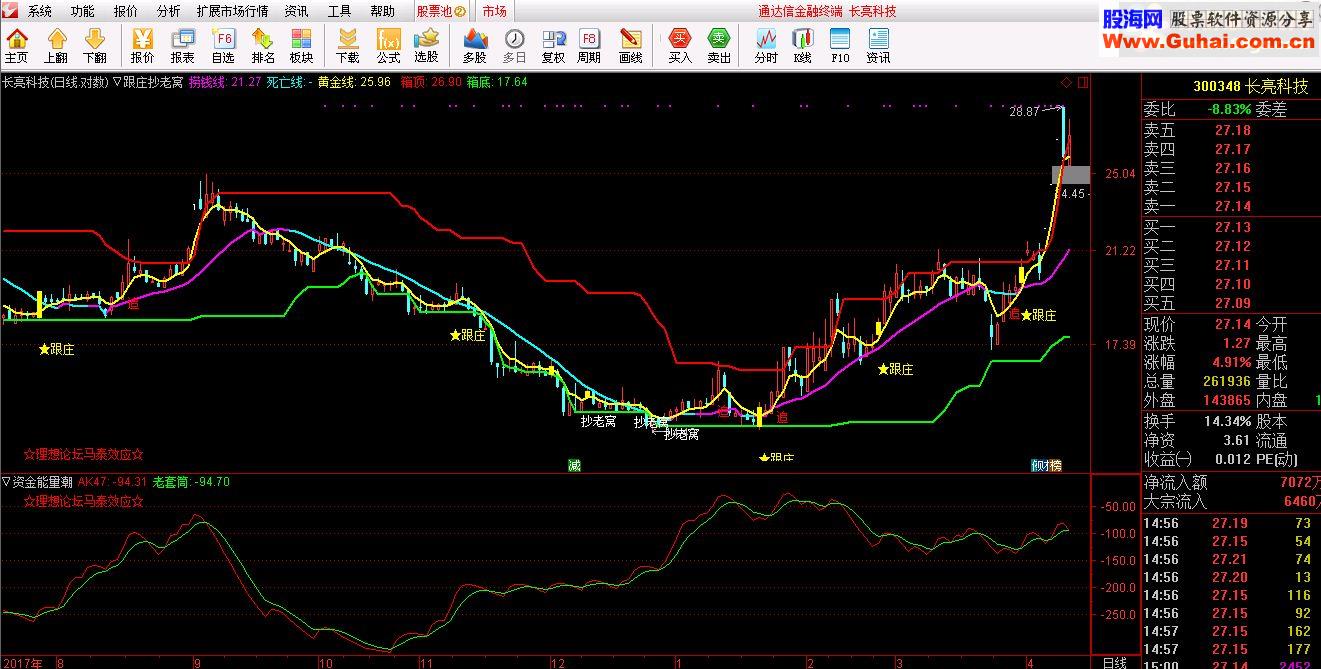Click the stock code 300348 长亮科技 header

[1250, 86]
